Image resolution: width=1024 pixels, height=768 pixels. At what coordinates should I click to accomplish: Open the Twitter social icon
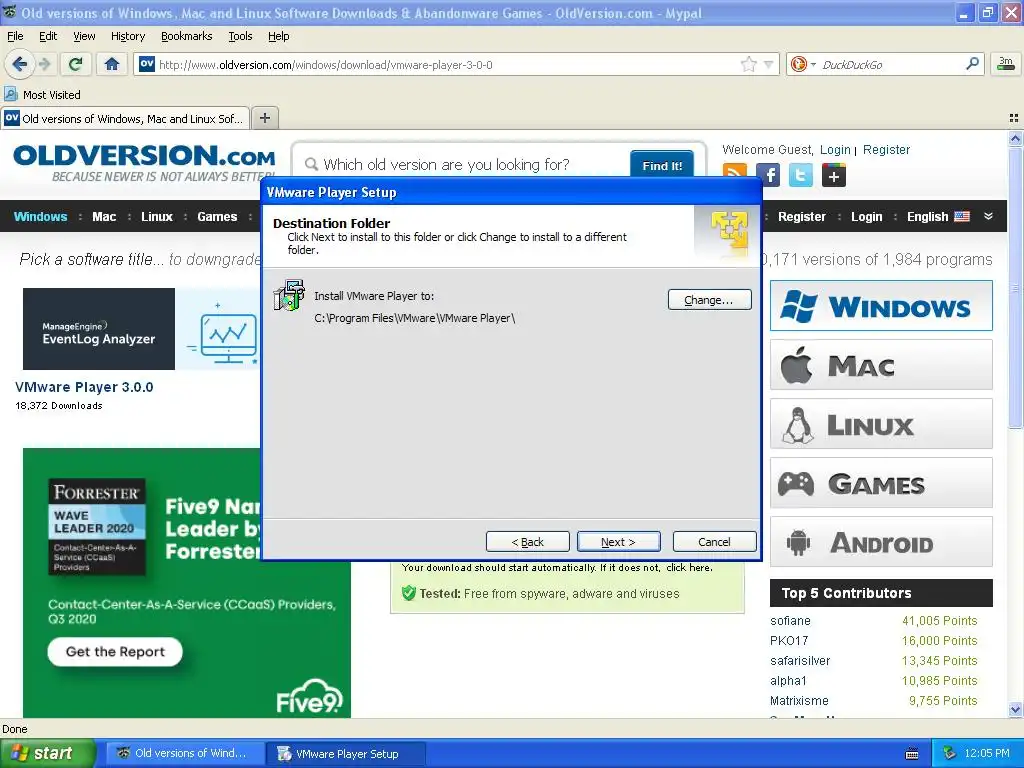point(801,175)
